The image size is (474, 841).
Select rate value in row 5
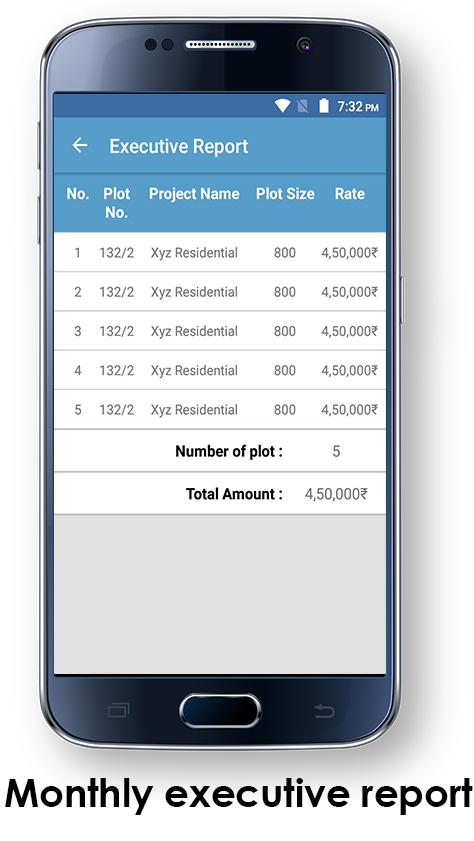tap(349, 410)
